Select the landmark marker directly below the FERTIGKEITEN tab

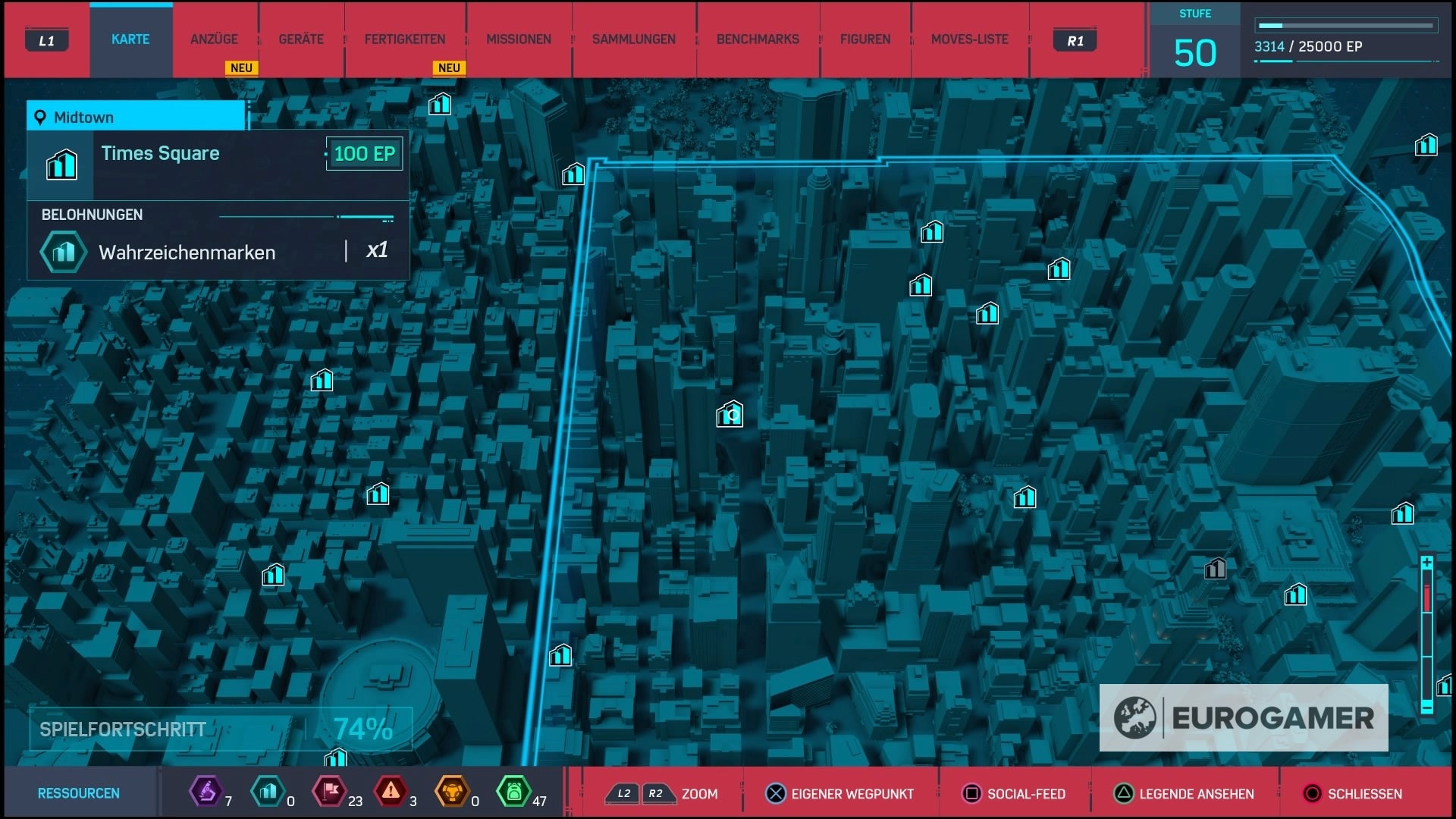(440, 104)
